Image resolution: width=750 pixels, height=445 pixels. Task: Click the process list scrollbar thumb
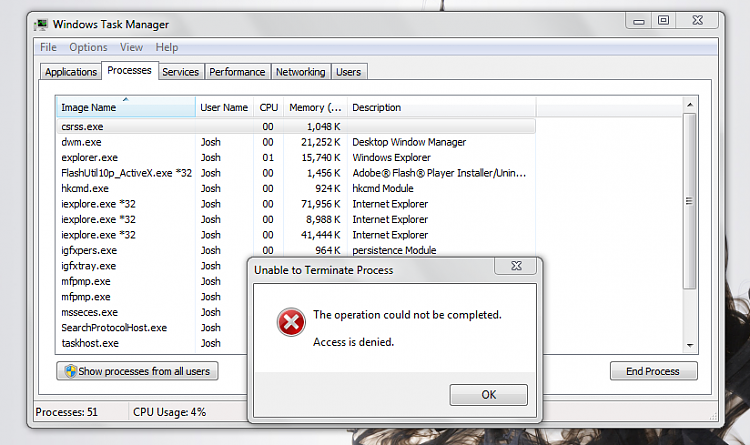point(689,201)
